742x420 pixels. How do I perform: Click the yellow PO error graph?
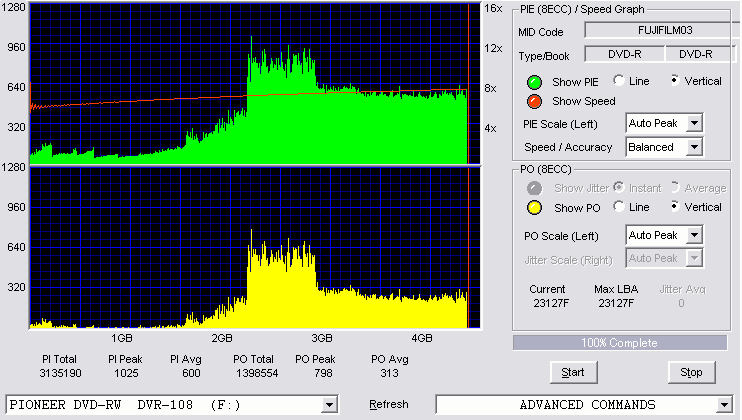coord(255,248)
